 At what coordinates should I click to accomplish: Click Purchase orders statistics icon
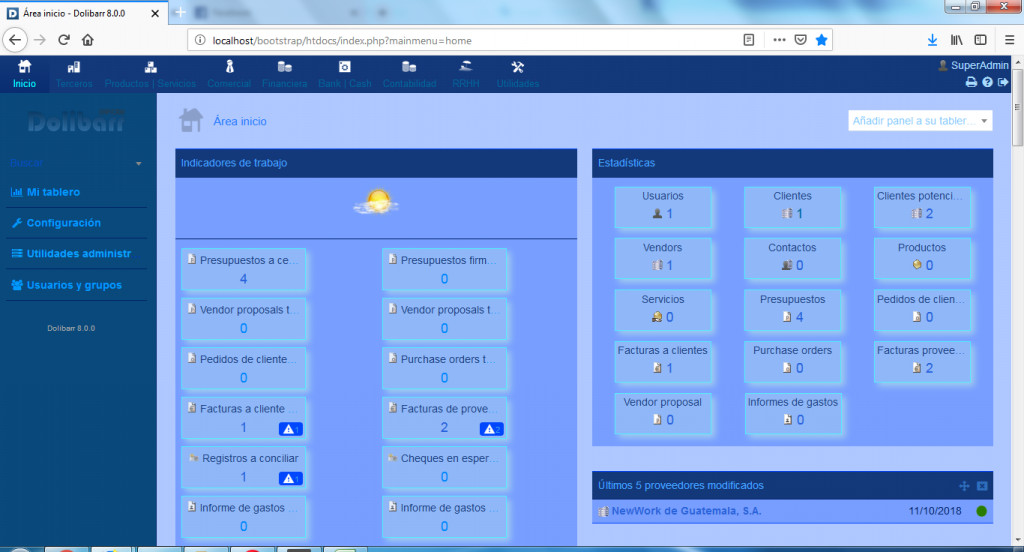(x=787, y=368)
